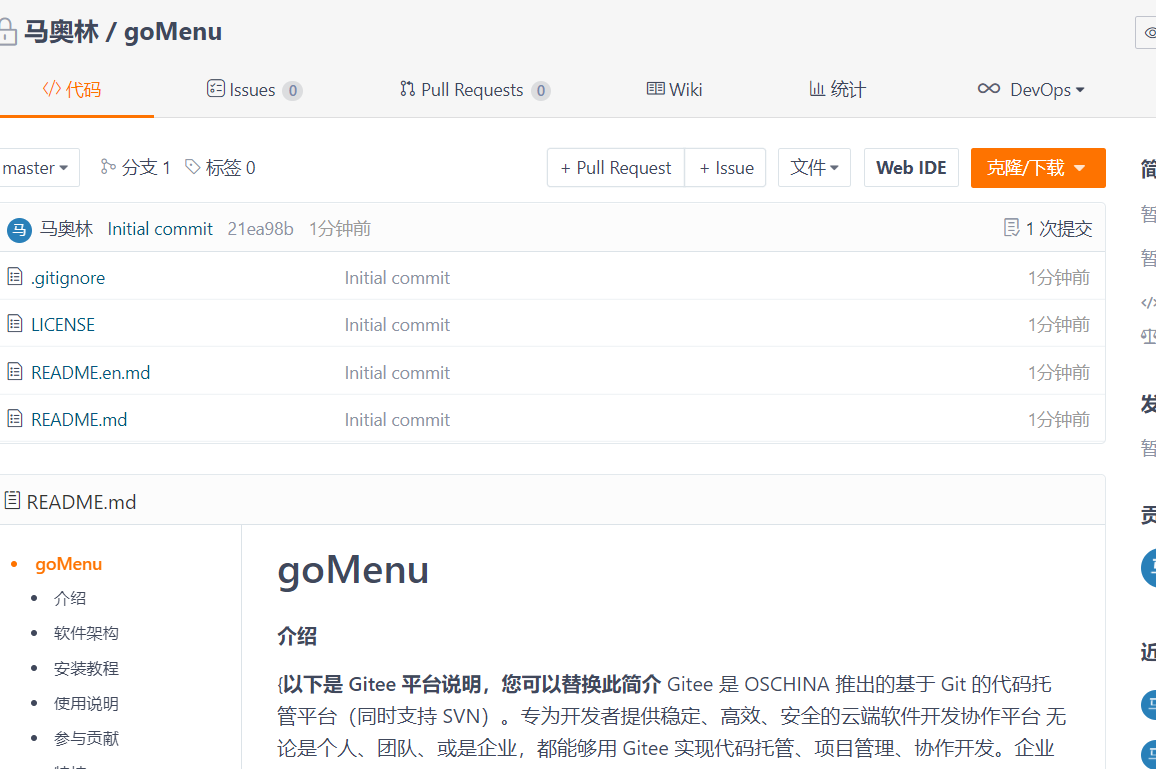Switch to the Issues tab

pos(254,90)
